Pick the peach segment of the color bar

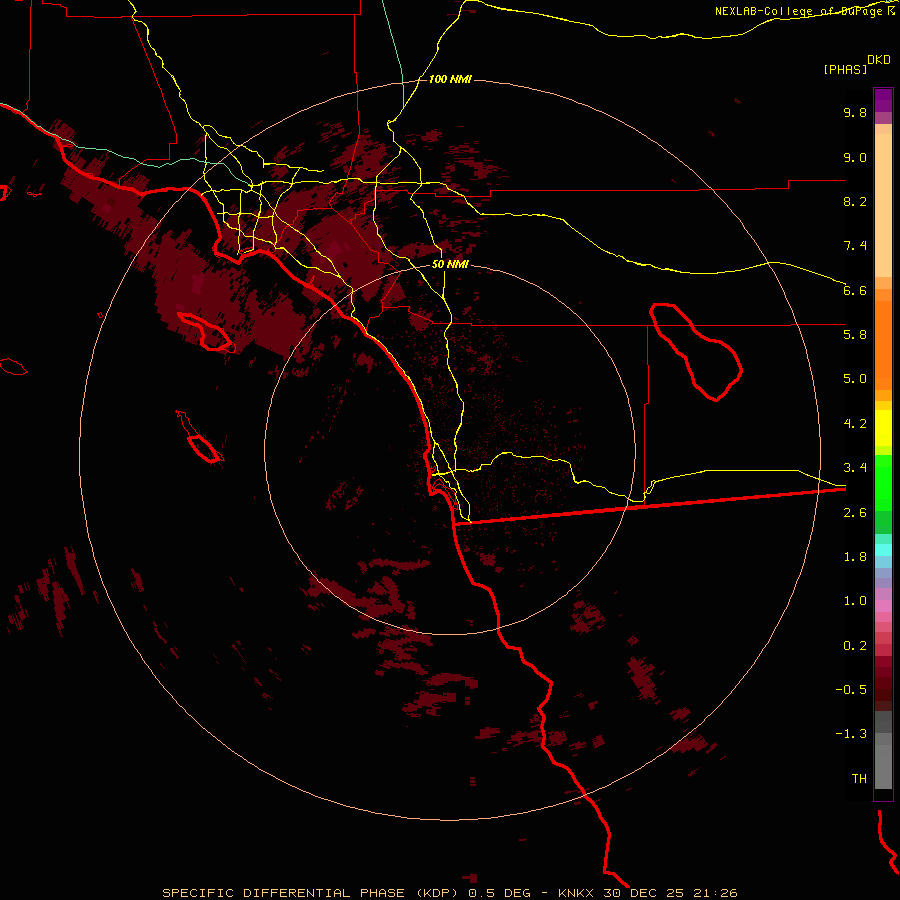pos(883,205)
